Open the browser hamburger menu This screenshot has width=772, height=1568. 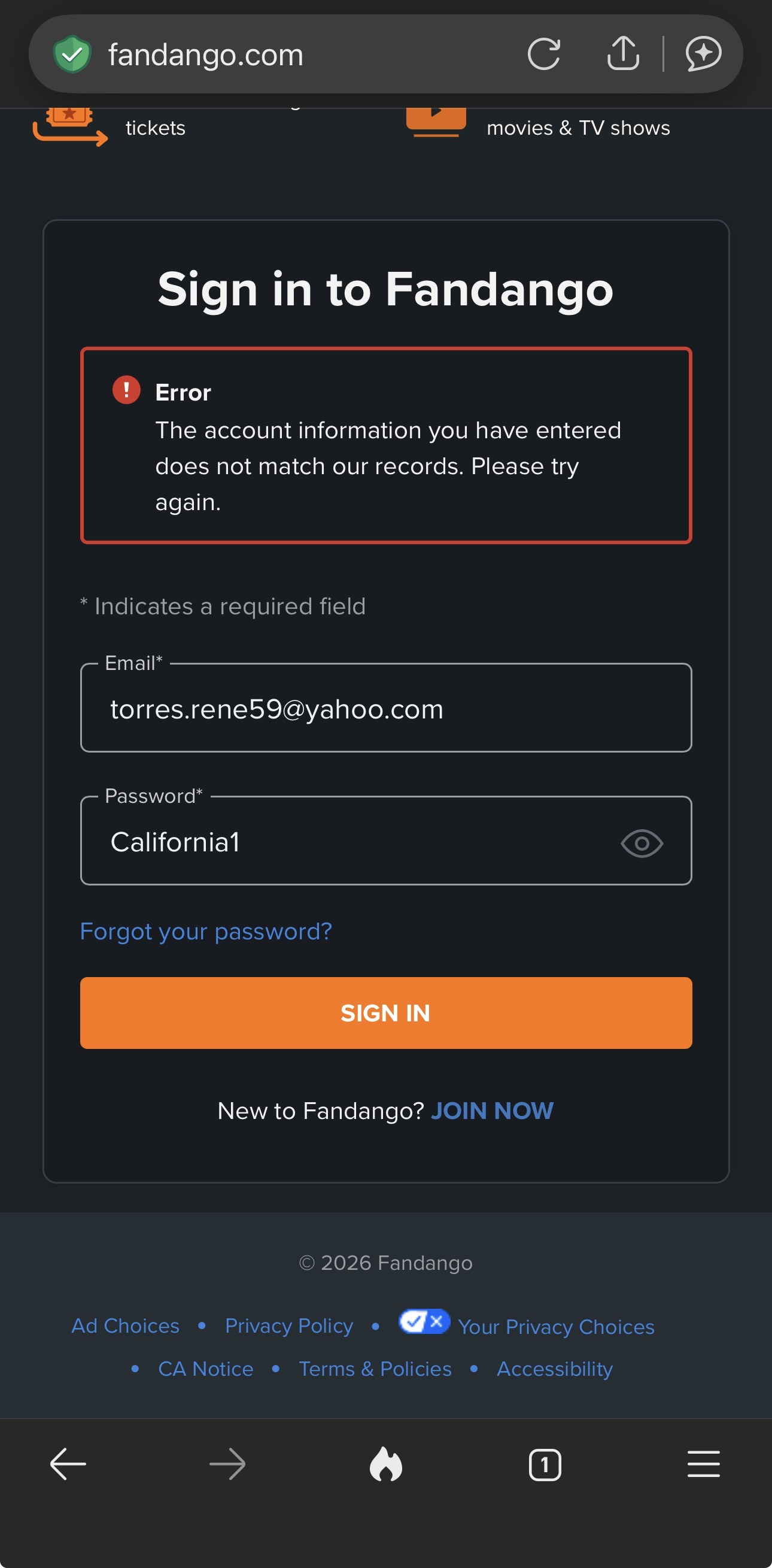click(x=703, y=1464)
